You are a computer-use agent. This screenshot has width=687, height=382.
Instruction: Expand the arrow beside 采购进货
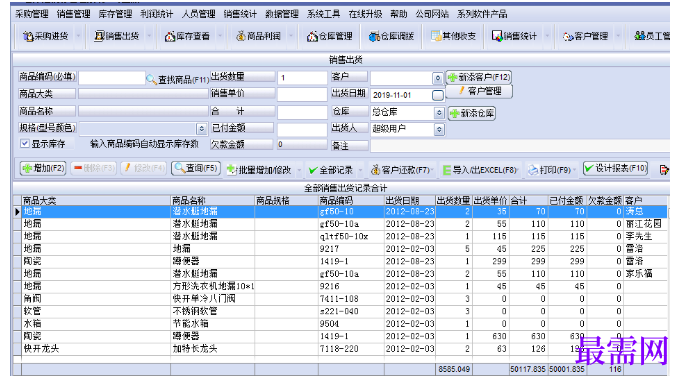(78, 36)
